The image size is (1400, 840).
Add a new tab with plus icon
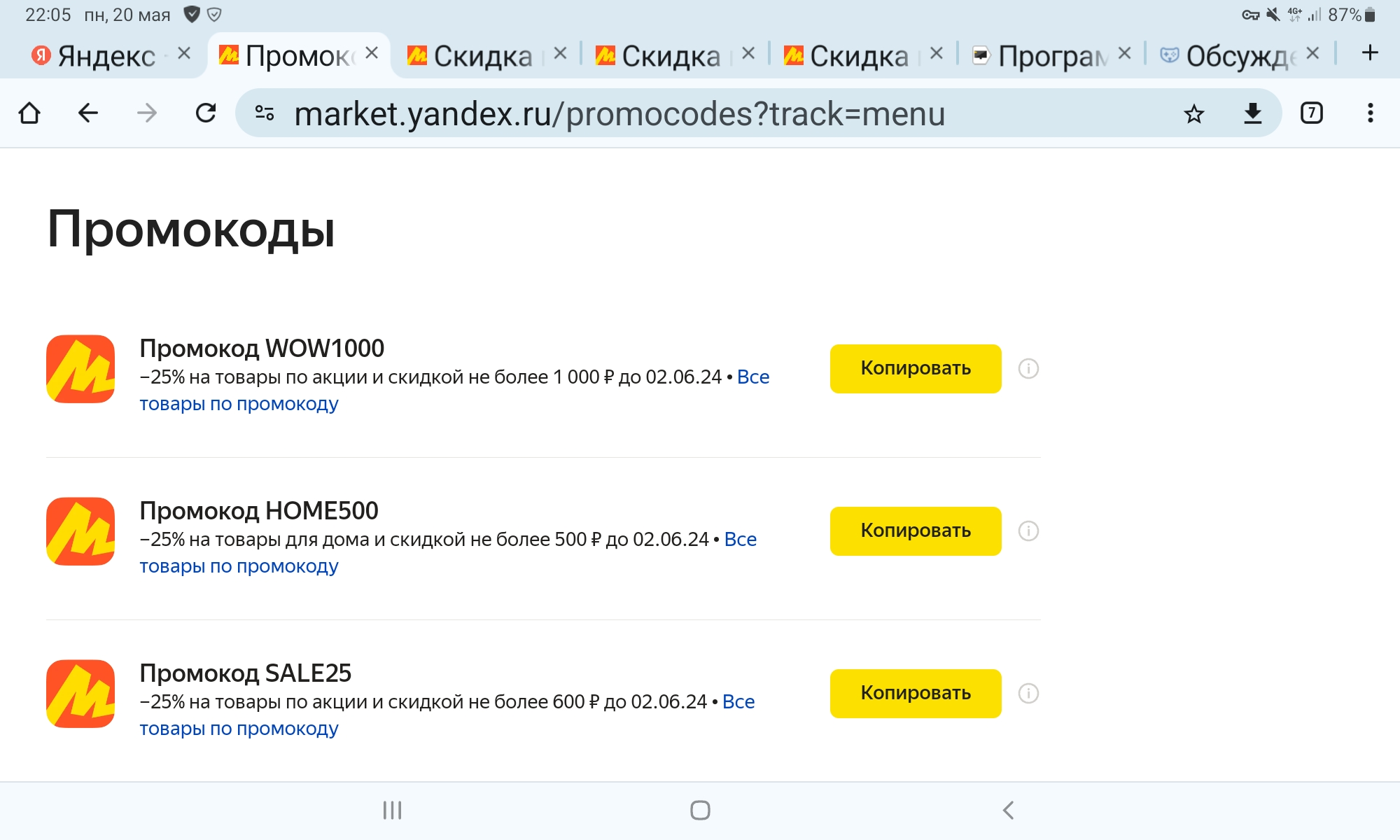tap(1370, 53)
